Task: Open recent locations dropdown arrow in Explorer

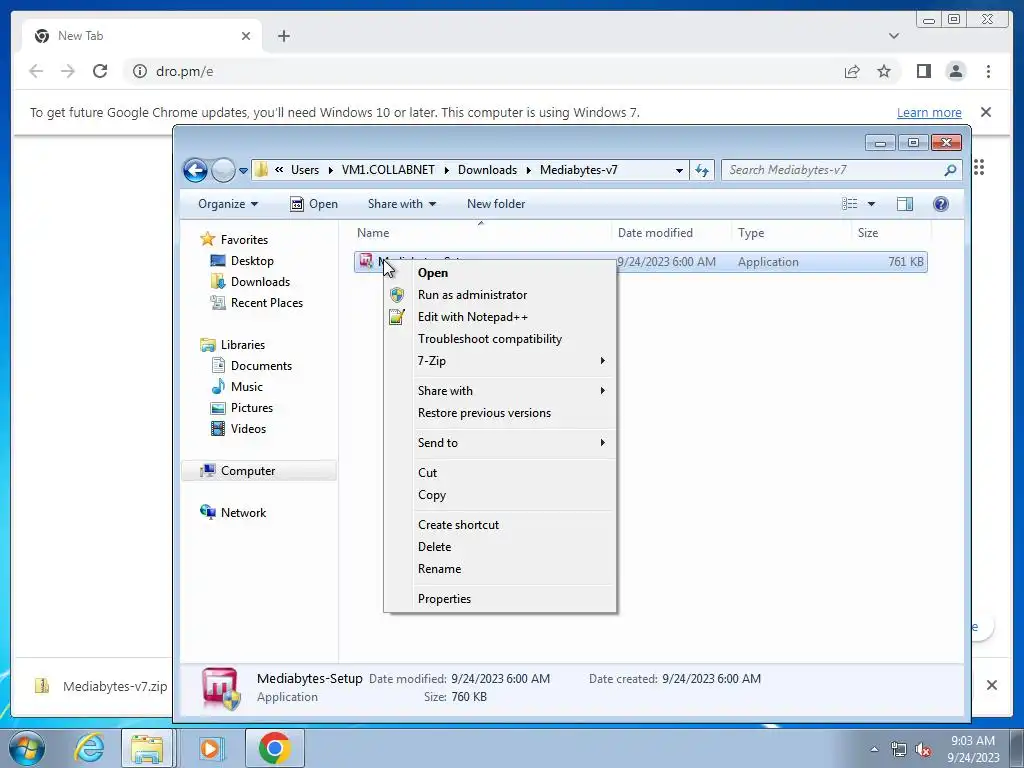Action: [243, 170]
